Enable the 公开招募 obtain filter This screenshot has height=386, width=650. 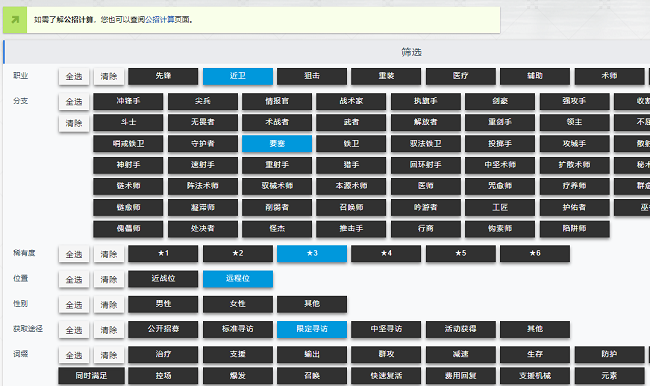[163, 330]
